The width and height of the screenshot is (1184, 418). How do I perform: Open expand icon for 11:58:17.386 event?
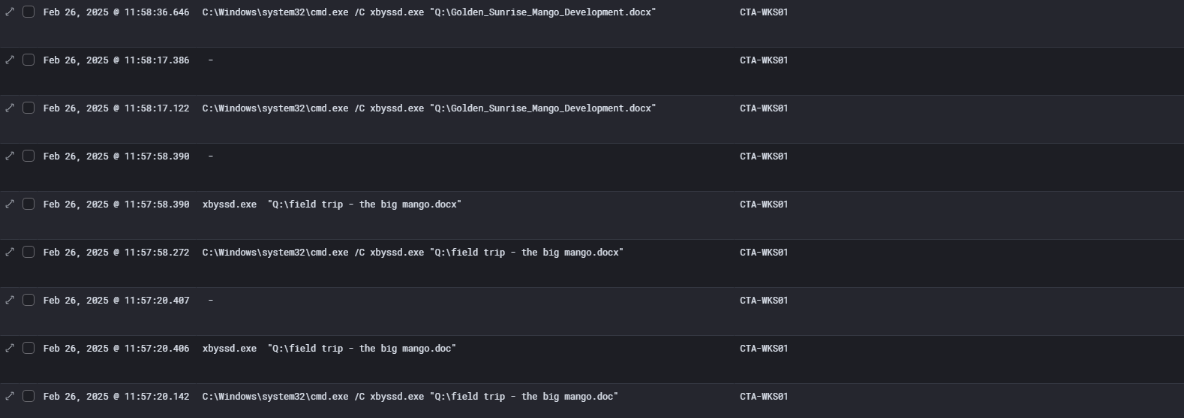10,60
